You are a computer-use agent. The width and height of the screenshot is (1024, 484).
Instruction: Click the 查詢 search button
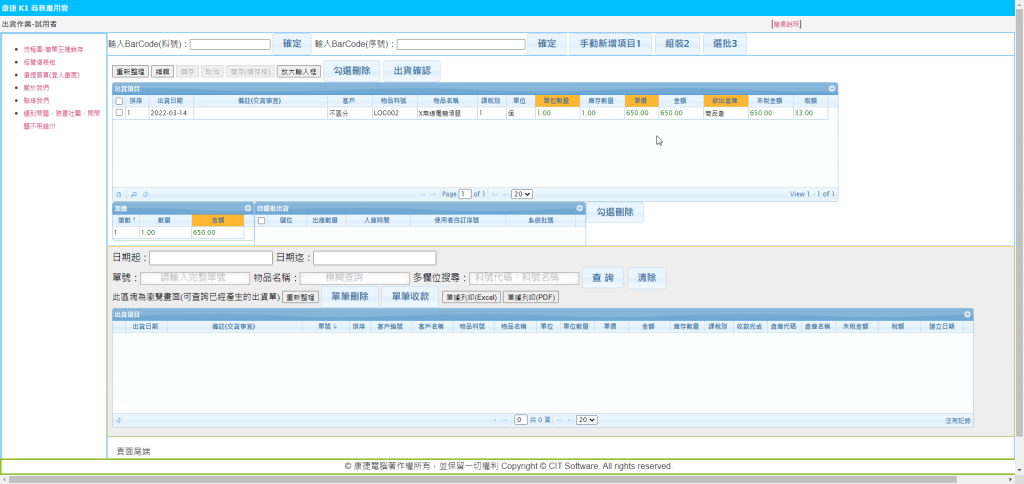pyautogui.click(x=603, y=277)
